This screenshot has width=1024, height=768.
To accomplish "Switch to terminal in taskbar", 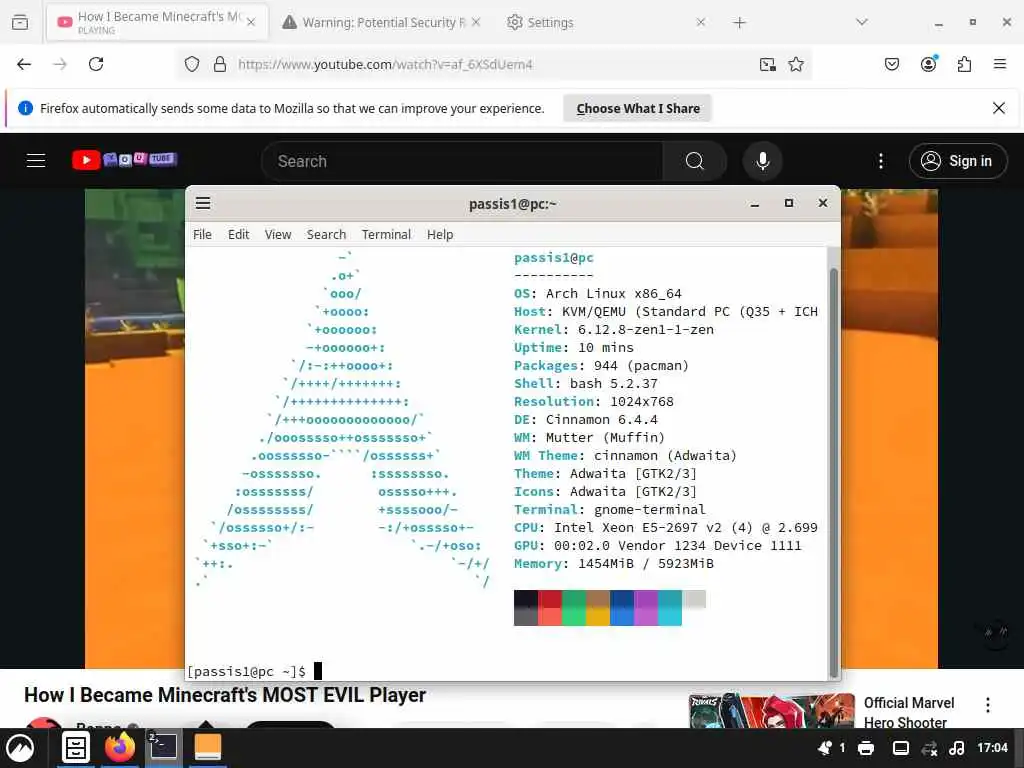I will 163,747.
